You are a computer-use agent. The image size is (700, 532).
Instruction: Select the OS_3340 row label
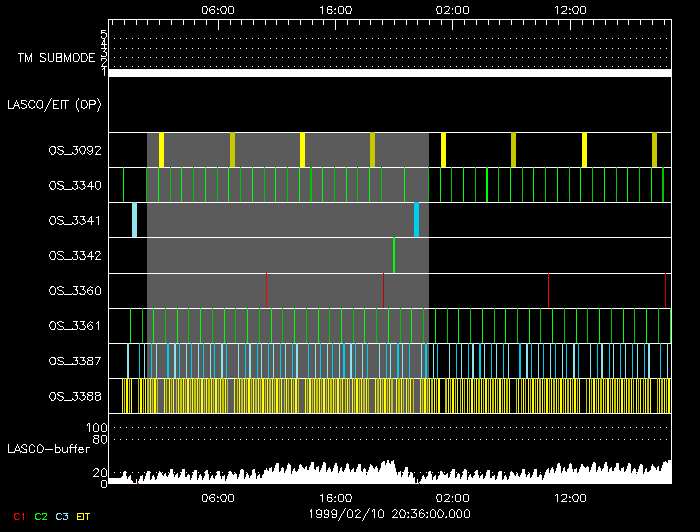[x=74, y=185]
